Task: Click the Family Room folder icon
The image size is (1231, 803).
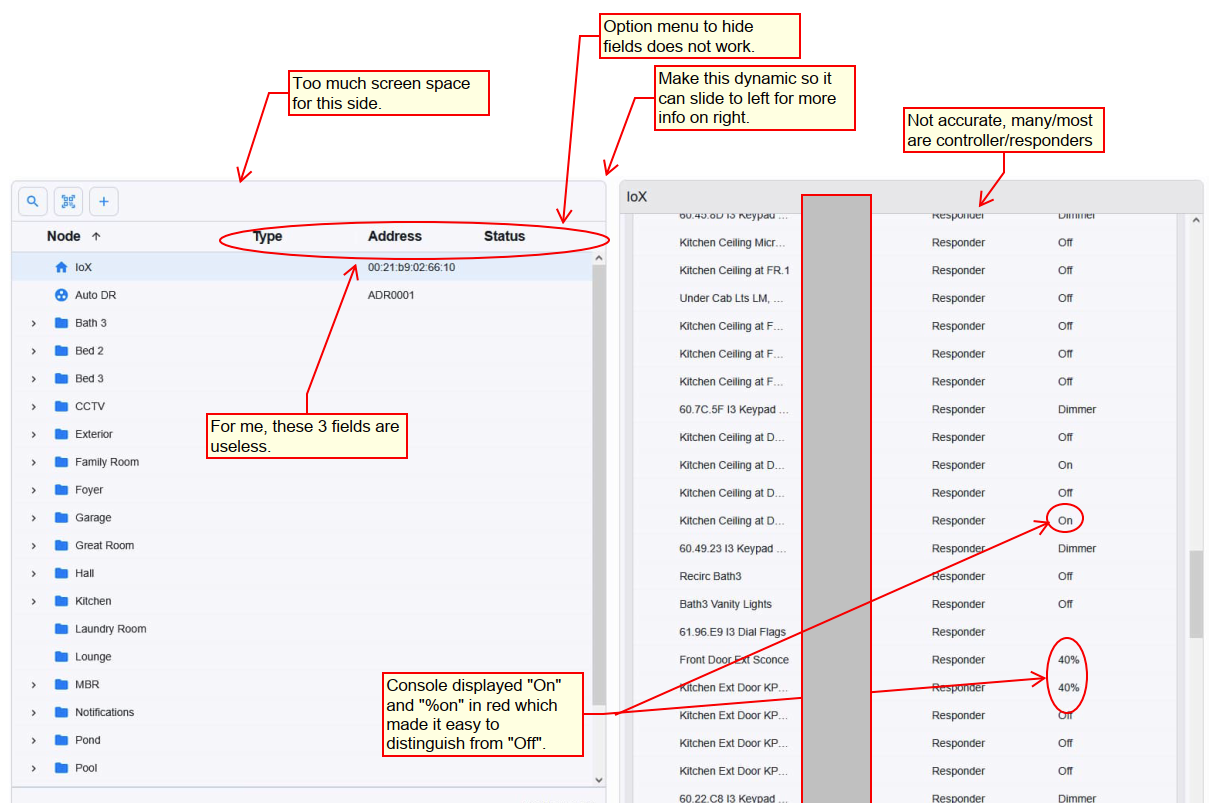Action: (61, 462)
